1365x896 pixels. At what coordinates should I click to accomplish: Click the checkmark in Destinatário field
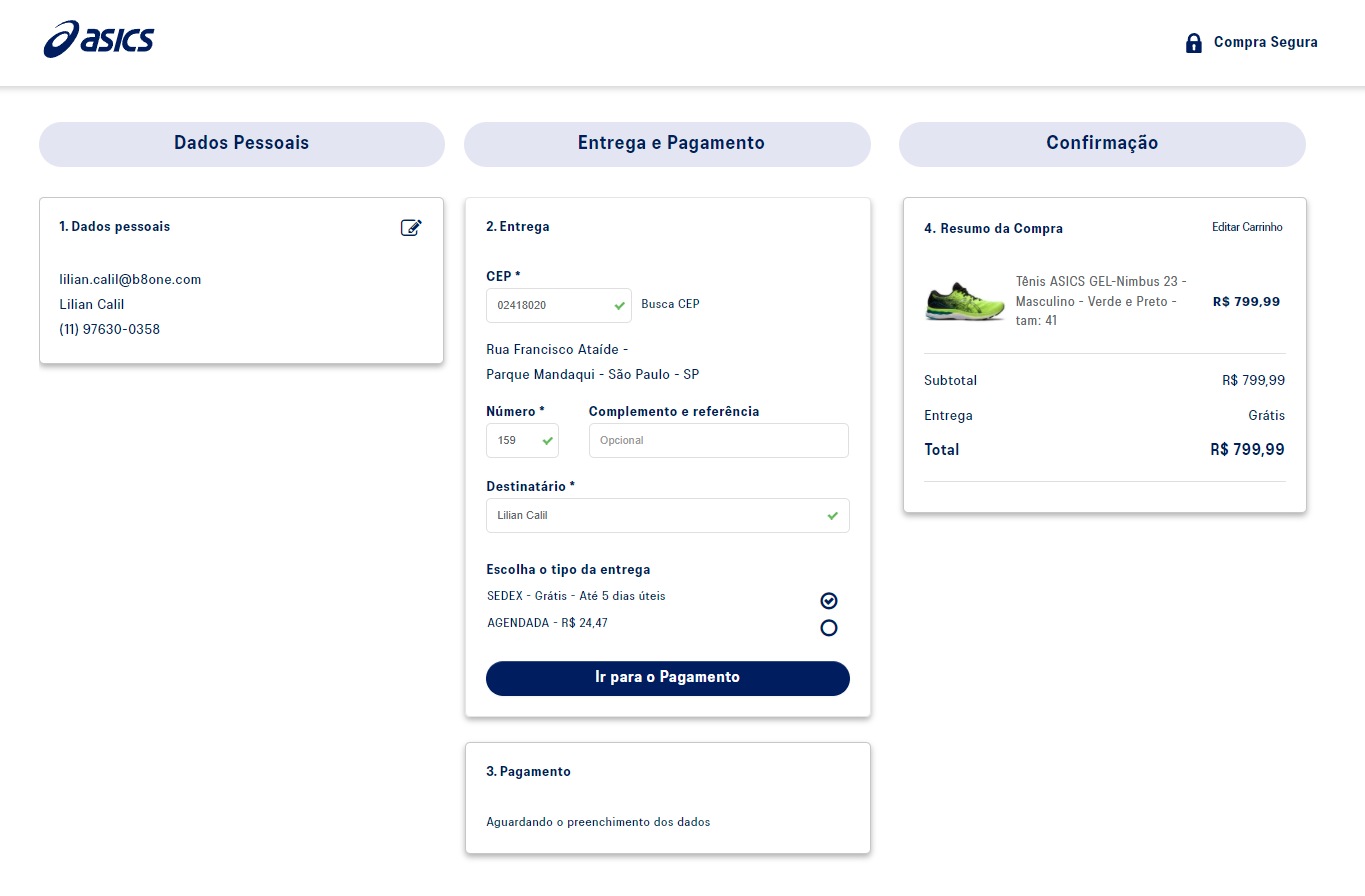(x=833, y=516)
